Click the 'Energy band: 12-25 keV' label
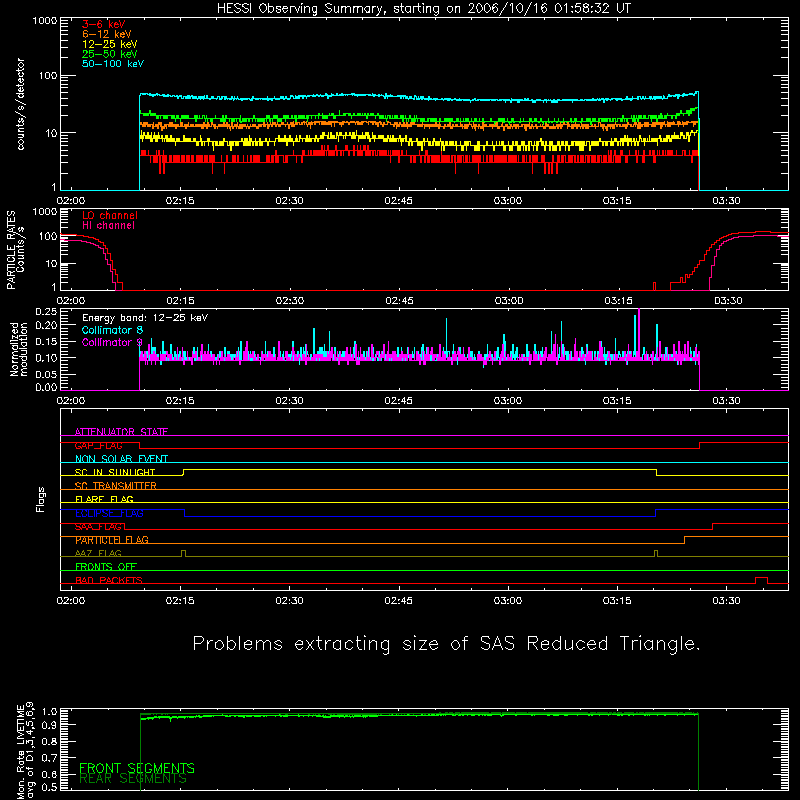 [x=144, y=318]
